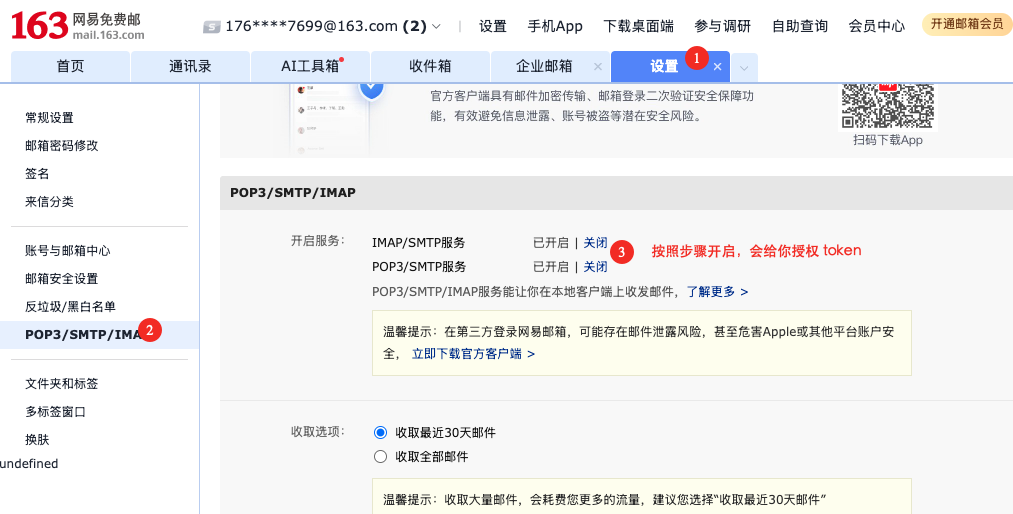Screen dimensions: 1013x514
Task: Select 收取全部邮件 radio option
Action: (x=380, y=457)
